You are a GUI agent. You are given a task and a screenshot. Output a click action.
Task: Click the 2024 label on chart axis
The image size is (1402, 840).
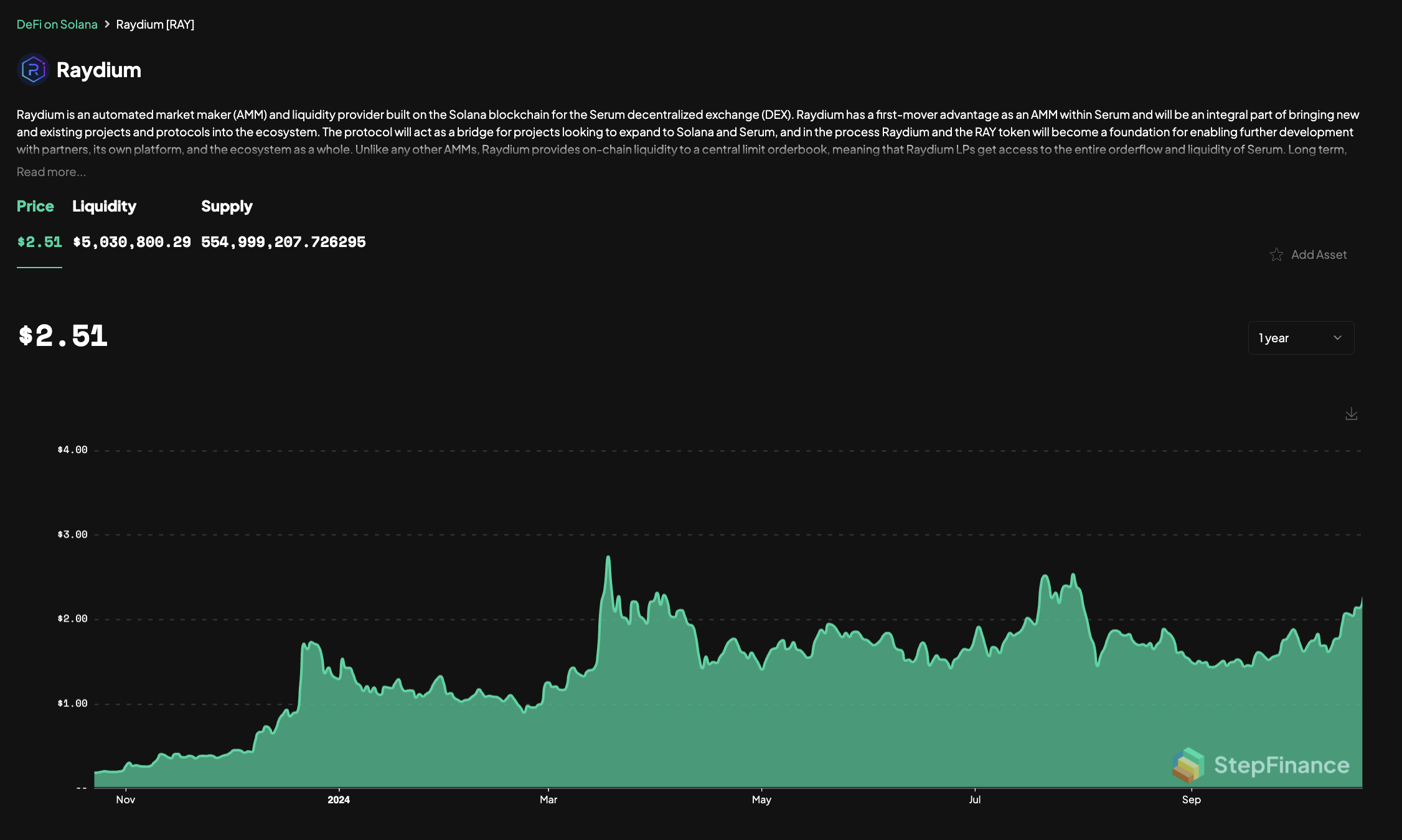click(339, 800)
